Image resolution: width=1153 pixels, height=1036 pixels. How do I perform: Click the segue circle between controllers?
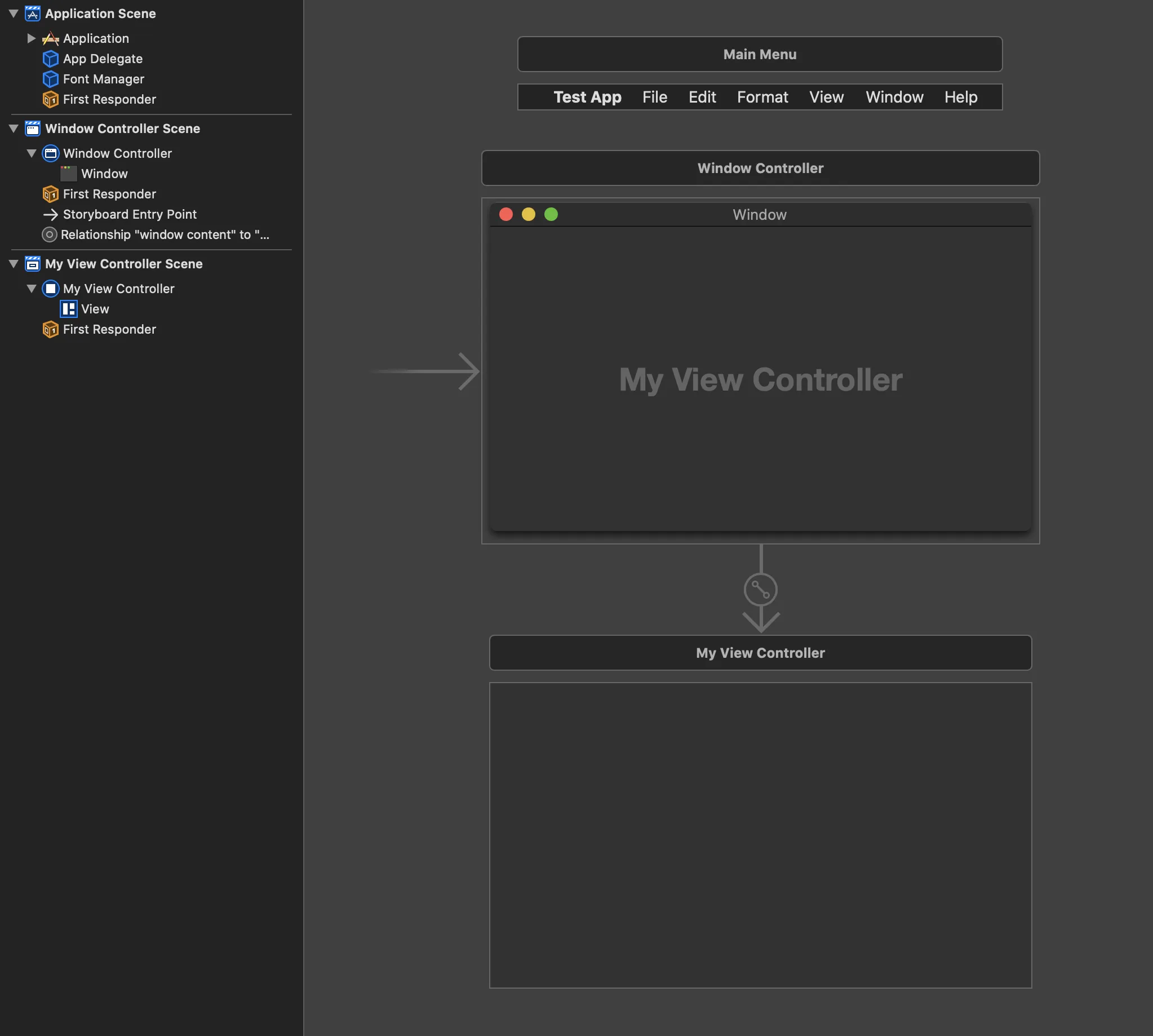(x=760, y=590)
